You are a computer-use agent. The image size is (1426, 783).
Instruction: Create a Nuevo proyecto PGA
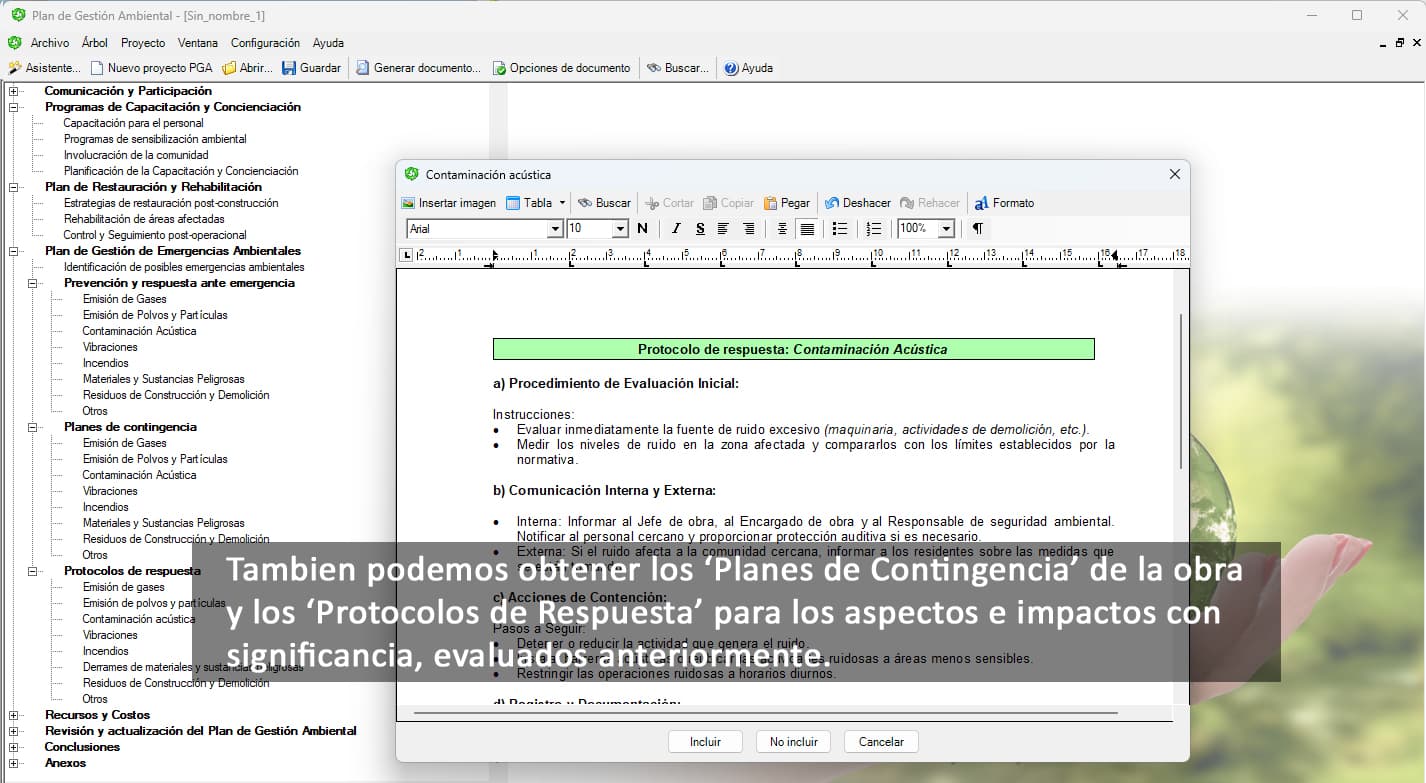point(151,68)
